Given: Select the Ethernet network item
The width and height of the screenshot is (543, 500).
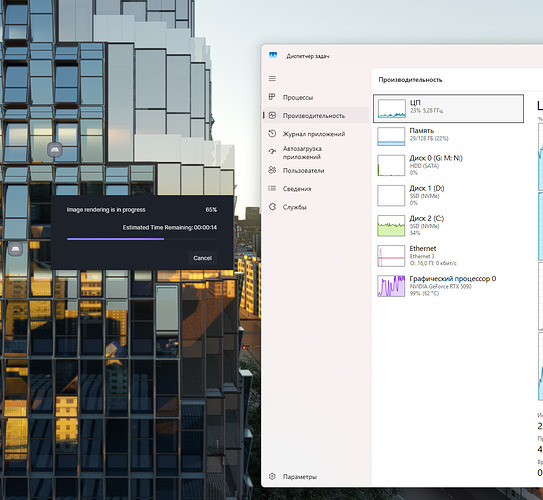Looking at the screenshot, I should coord(449,256).
